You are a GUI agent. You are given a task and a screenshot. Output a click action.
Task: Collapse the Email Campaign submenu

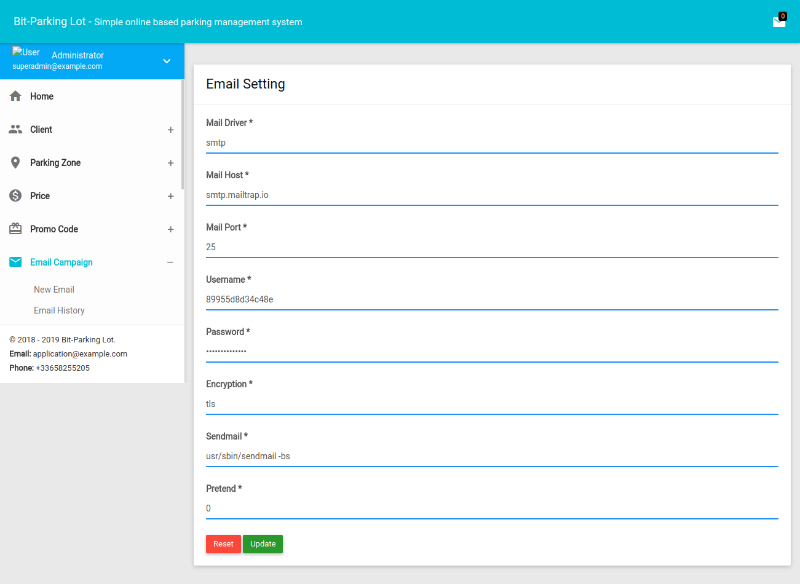[170, 262]
